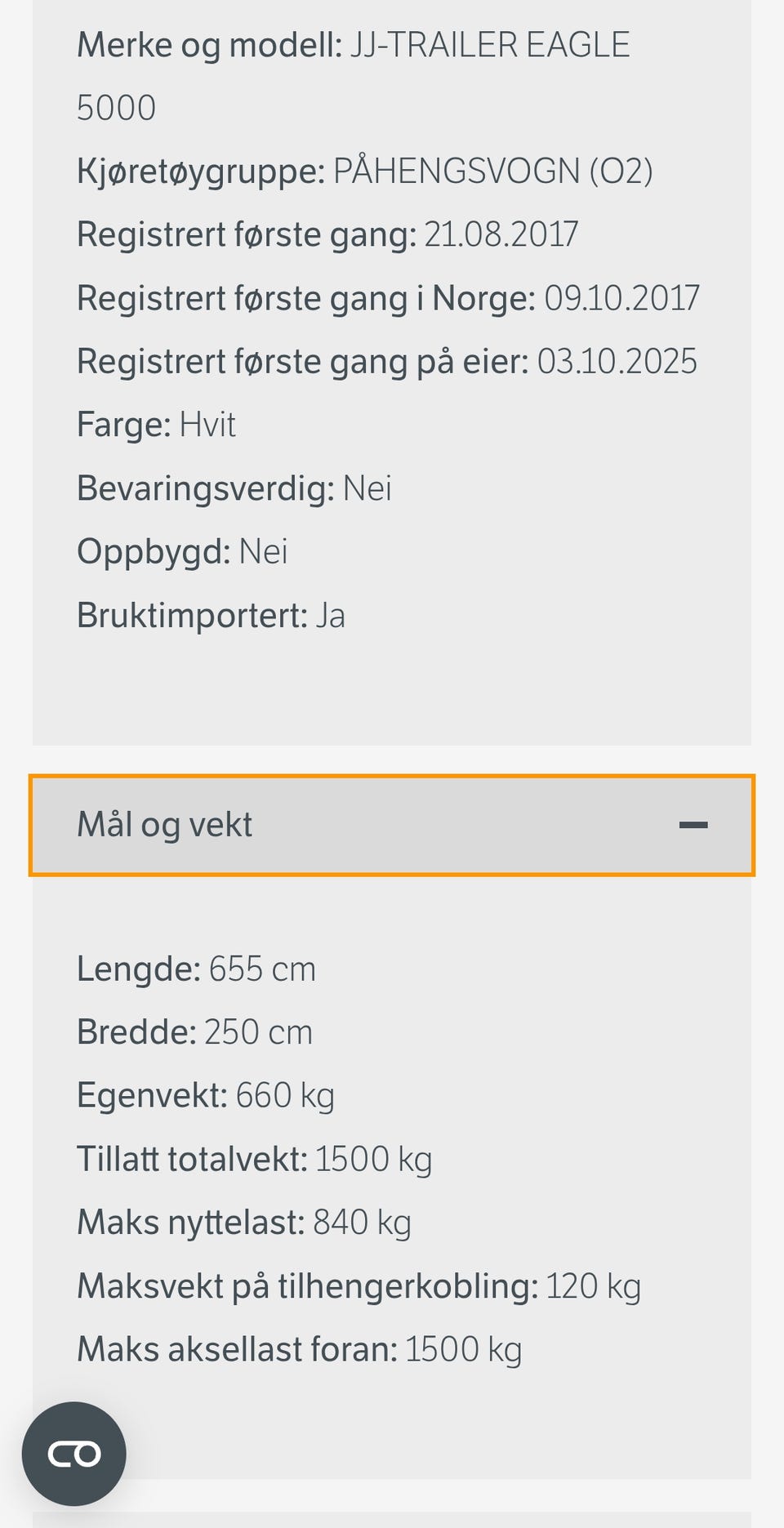Click the Oppbygd label
The image size is (784, 1528).
[x=152, y=551]
